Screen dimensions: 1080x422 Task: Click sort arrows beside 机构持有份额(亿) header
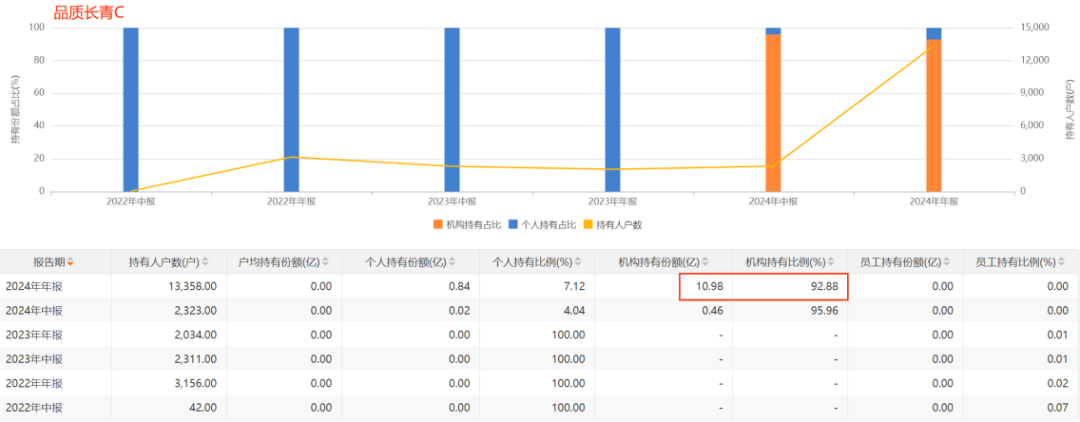pos(704,262)
